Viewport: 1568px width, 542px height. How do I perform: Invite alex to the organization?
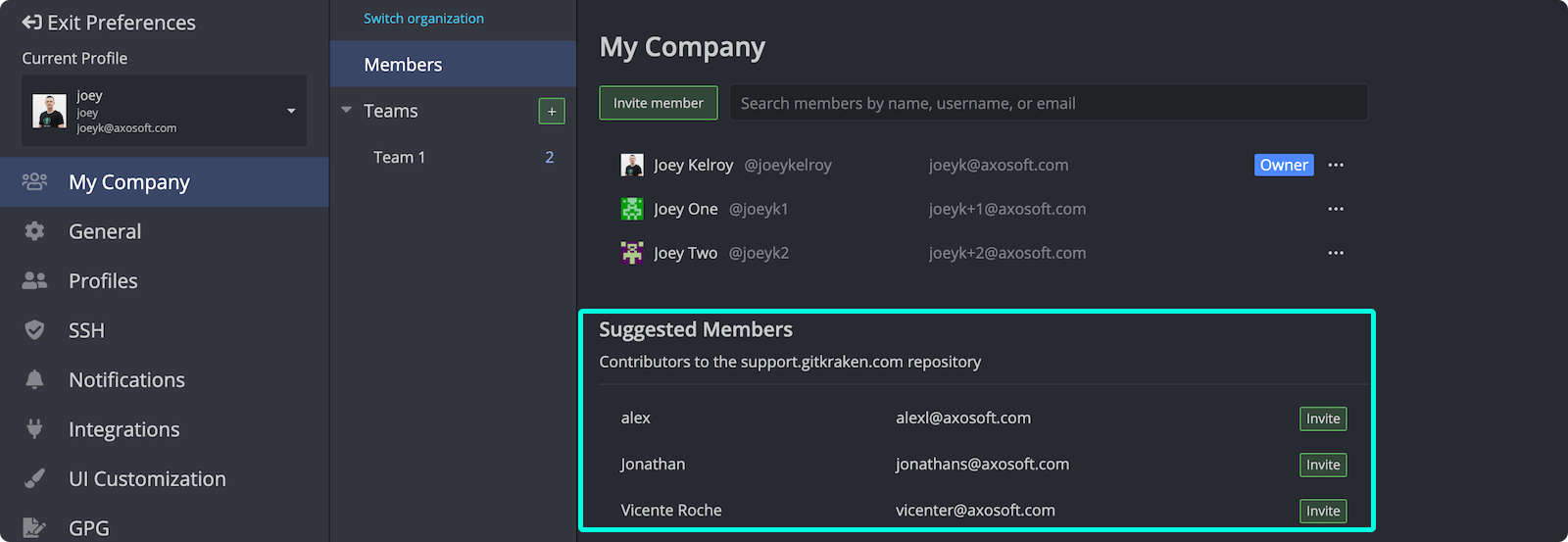click(1322, 419)
